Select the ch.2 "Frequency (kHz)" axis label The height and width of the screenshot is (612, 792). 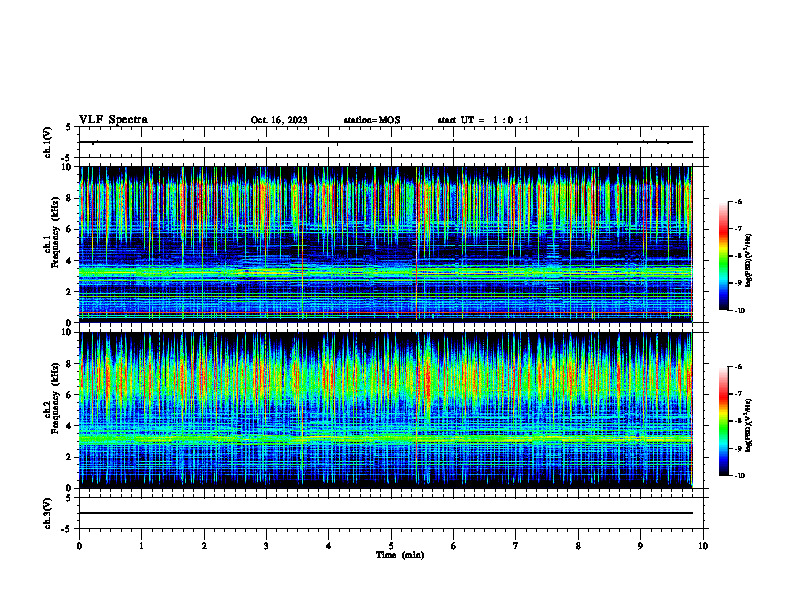(55, 397)
